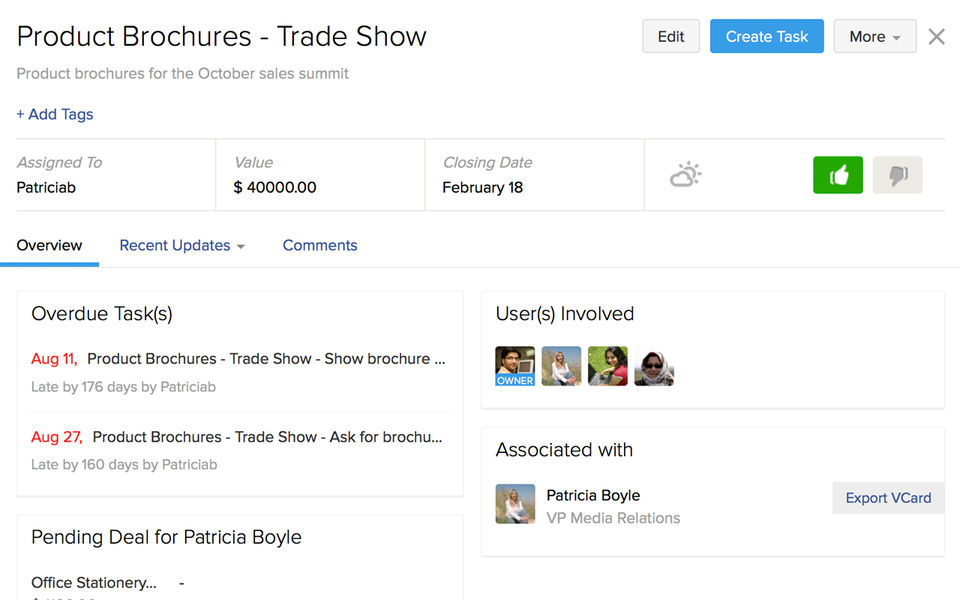This screenshot has height=600, width=960.
Task: Open Patricia Boyle's contact photo
Action: pos(515,504)
